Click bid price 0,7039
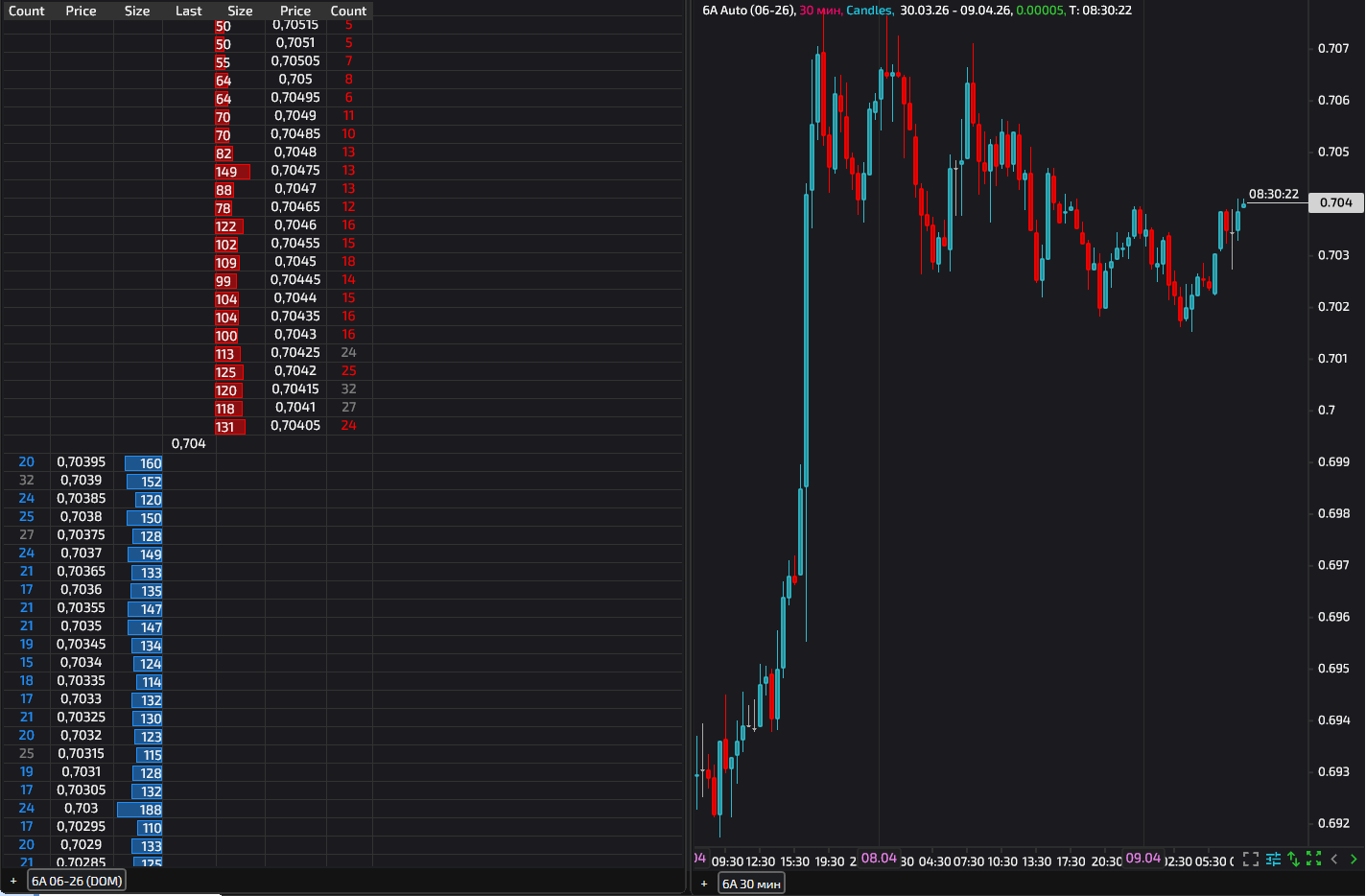The width and height of the screenshot is (1366, 896). tap(82, 480)
